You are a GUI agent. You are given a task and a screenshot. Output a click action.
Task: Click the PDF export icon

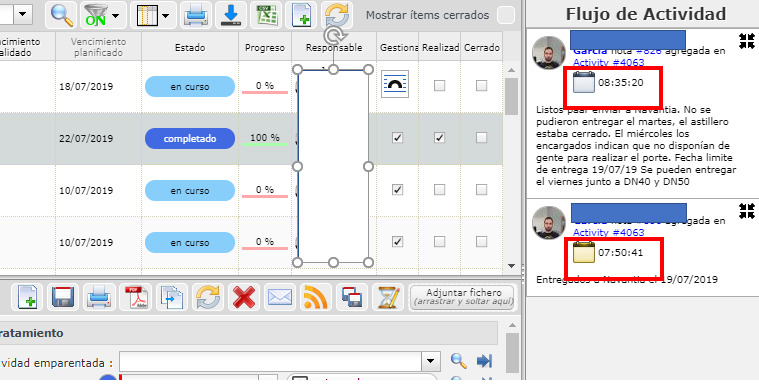[x=136, y=297]
